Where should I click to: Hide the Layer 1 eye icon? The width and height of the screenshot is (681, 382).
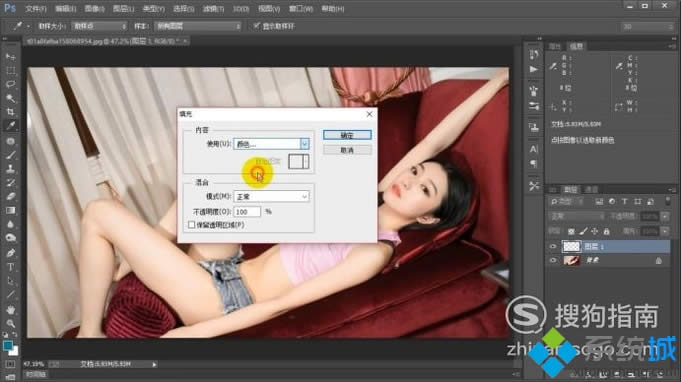(x=553, y=247)
